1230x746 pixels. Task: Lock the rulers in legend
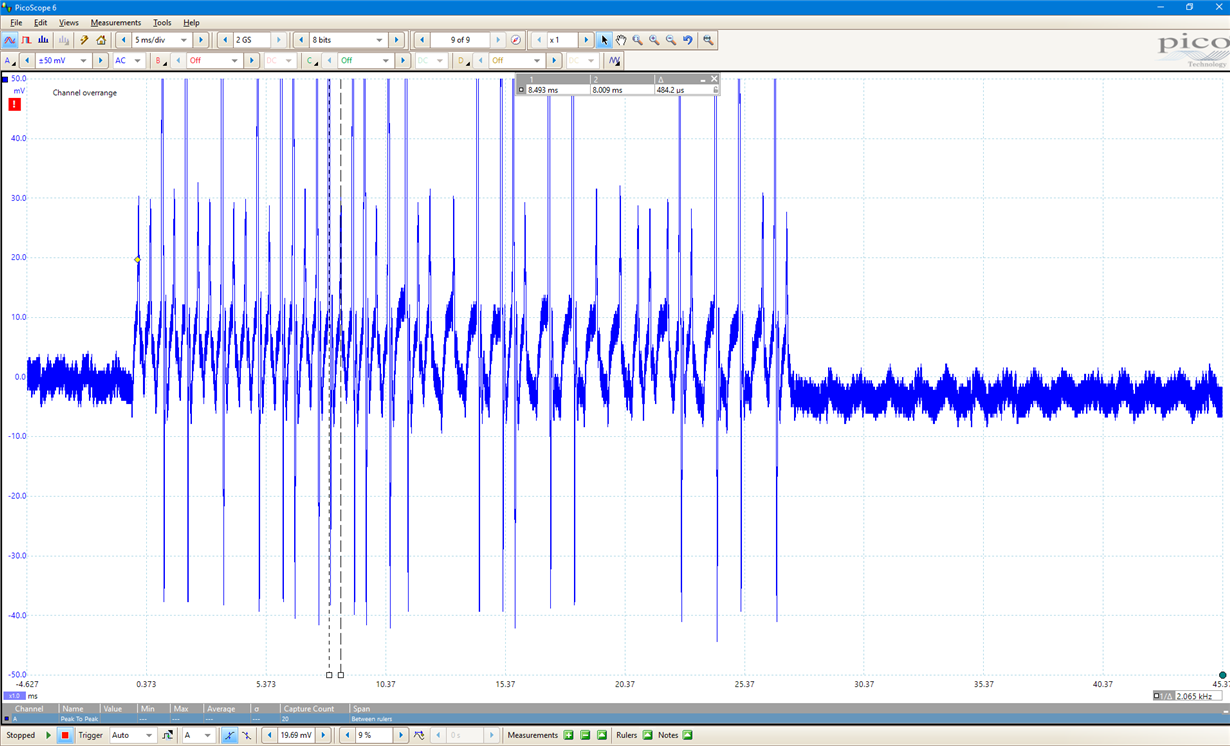coord(715,90)
